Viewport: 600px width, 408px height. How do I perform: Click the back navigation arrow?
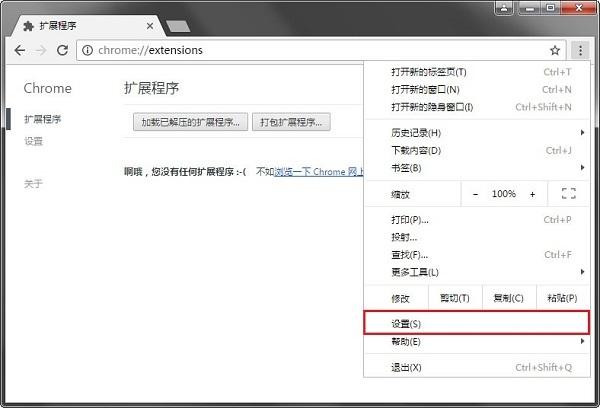click(x=20, y=50)
